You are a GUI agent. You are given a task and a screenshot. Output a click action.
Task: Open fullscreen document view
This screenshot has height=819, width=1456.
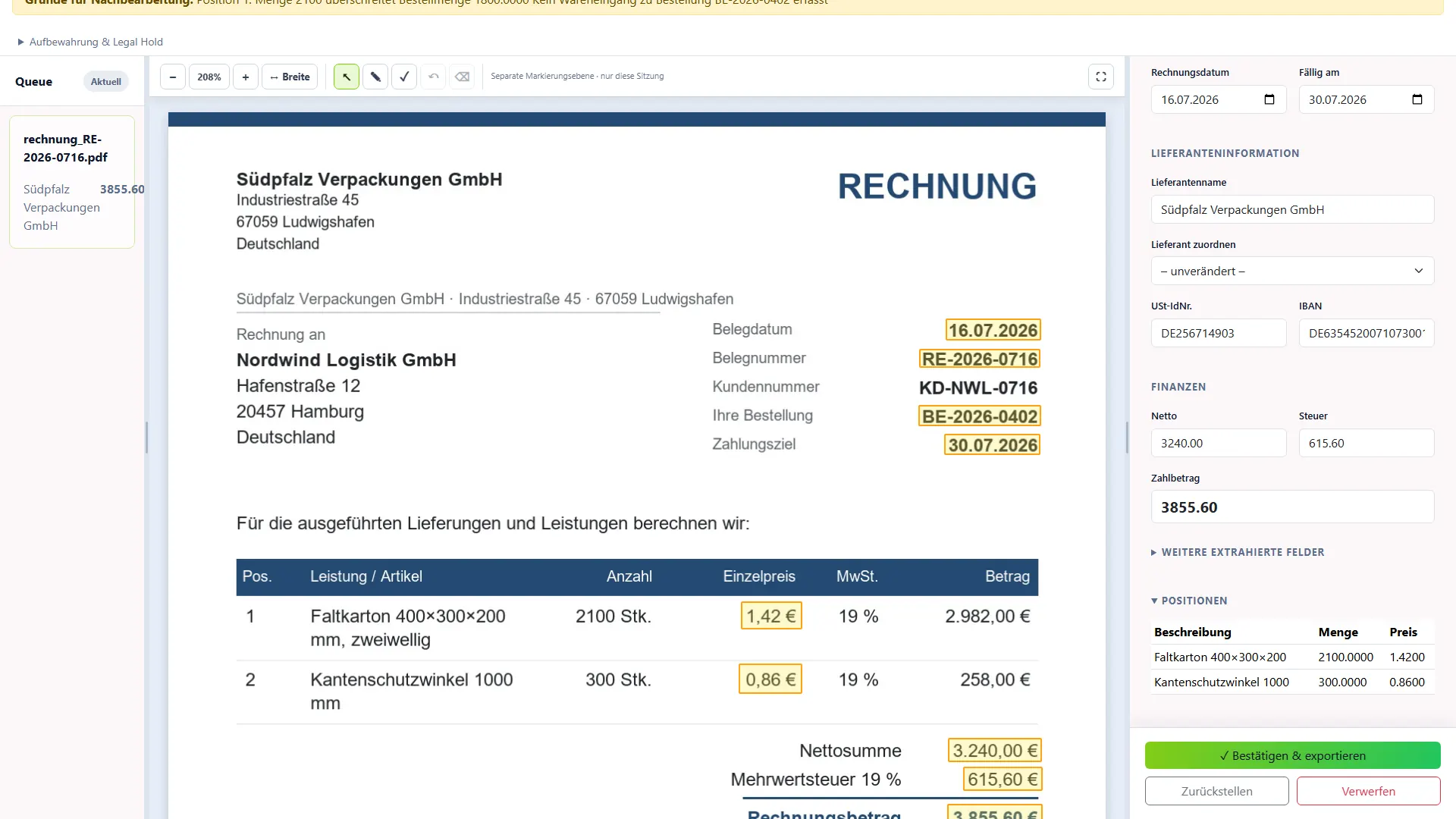pyautogui.click(x=1101, y=77)
